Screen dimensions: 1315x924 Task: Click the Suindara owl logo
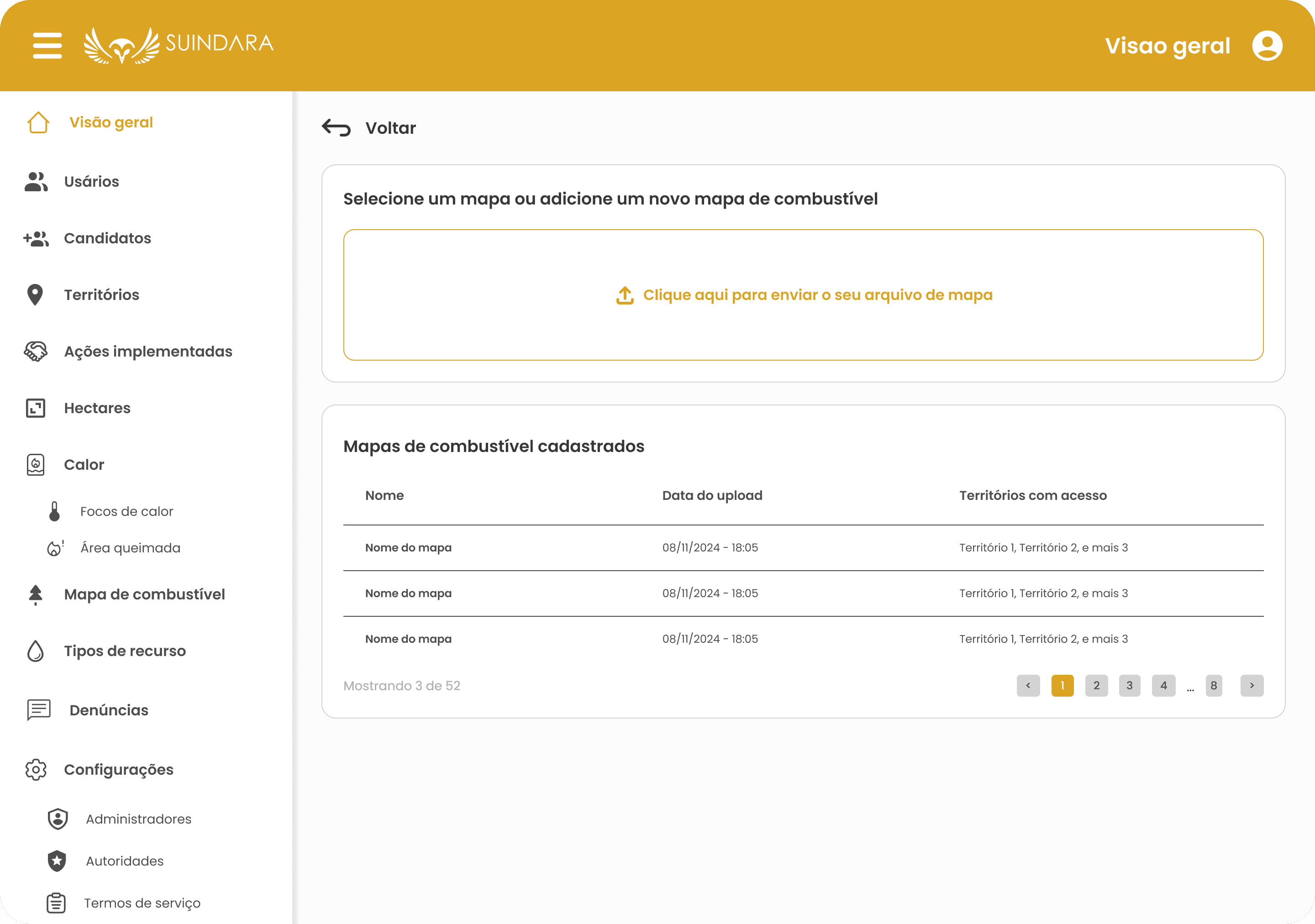[179, 45]
